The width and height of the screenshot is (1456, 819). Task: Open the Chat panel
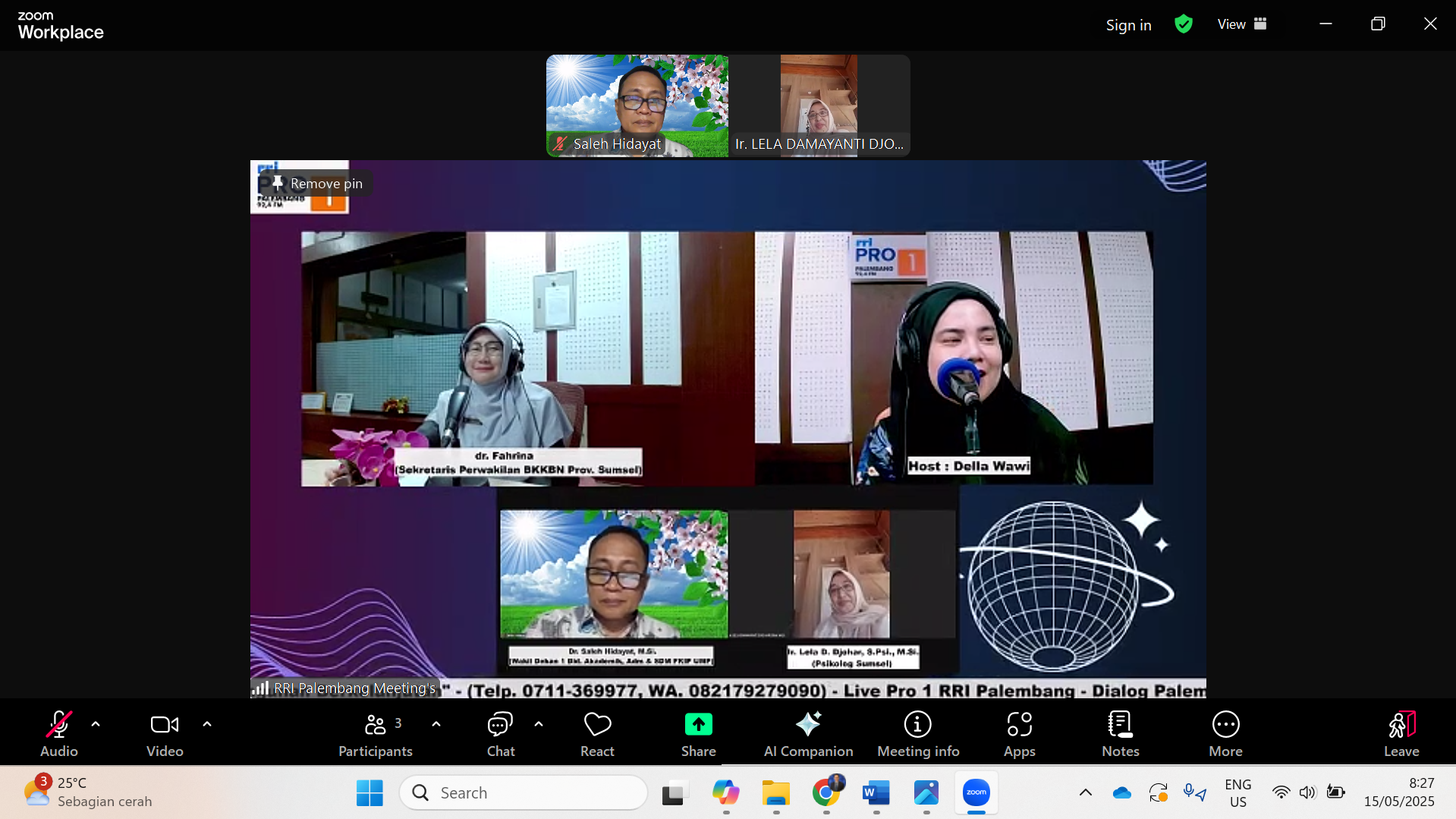[x=500, y=733]
